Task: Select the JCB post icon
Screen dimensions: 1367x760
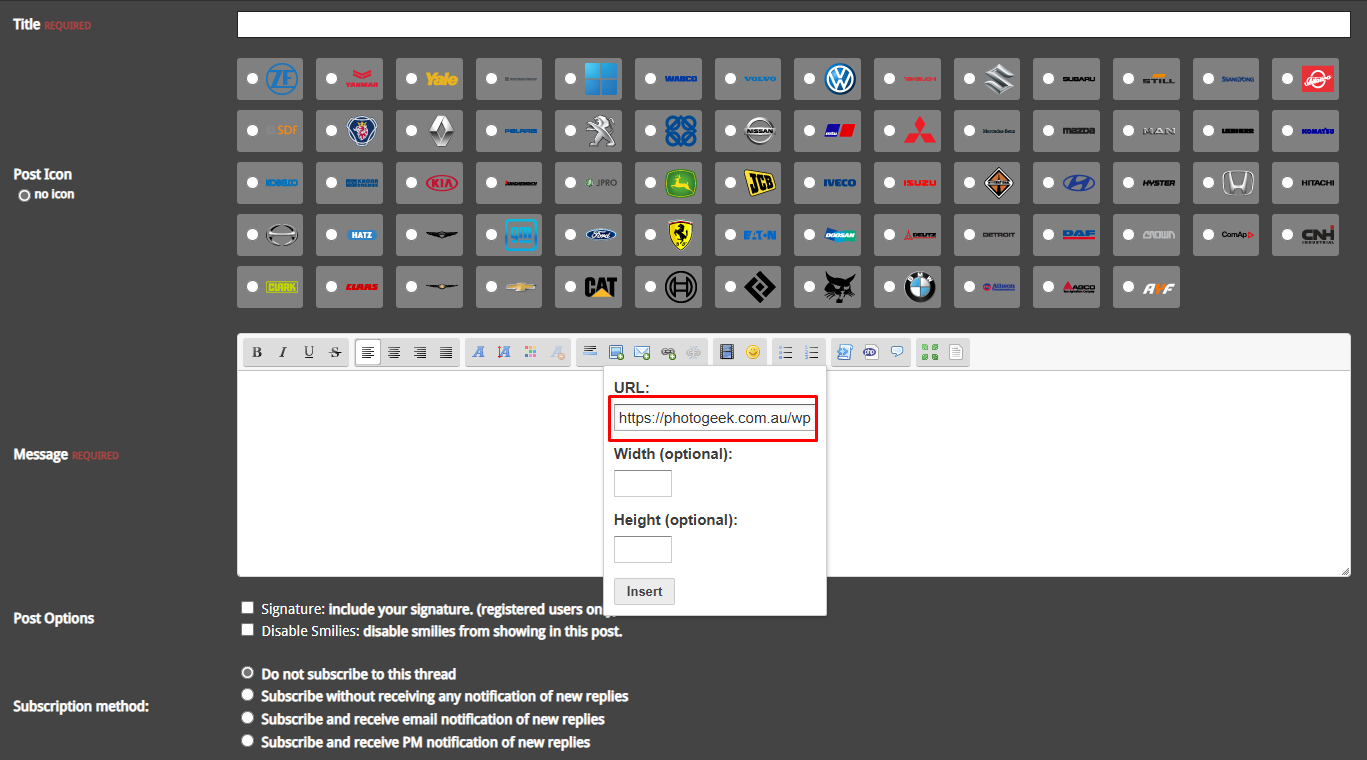Action: coord(730,183)
